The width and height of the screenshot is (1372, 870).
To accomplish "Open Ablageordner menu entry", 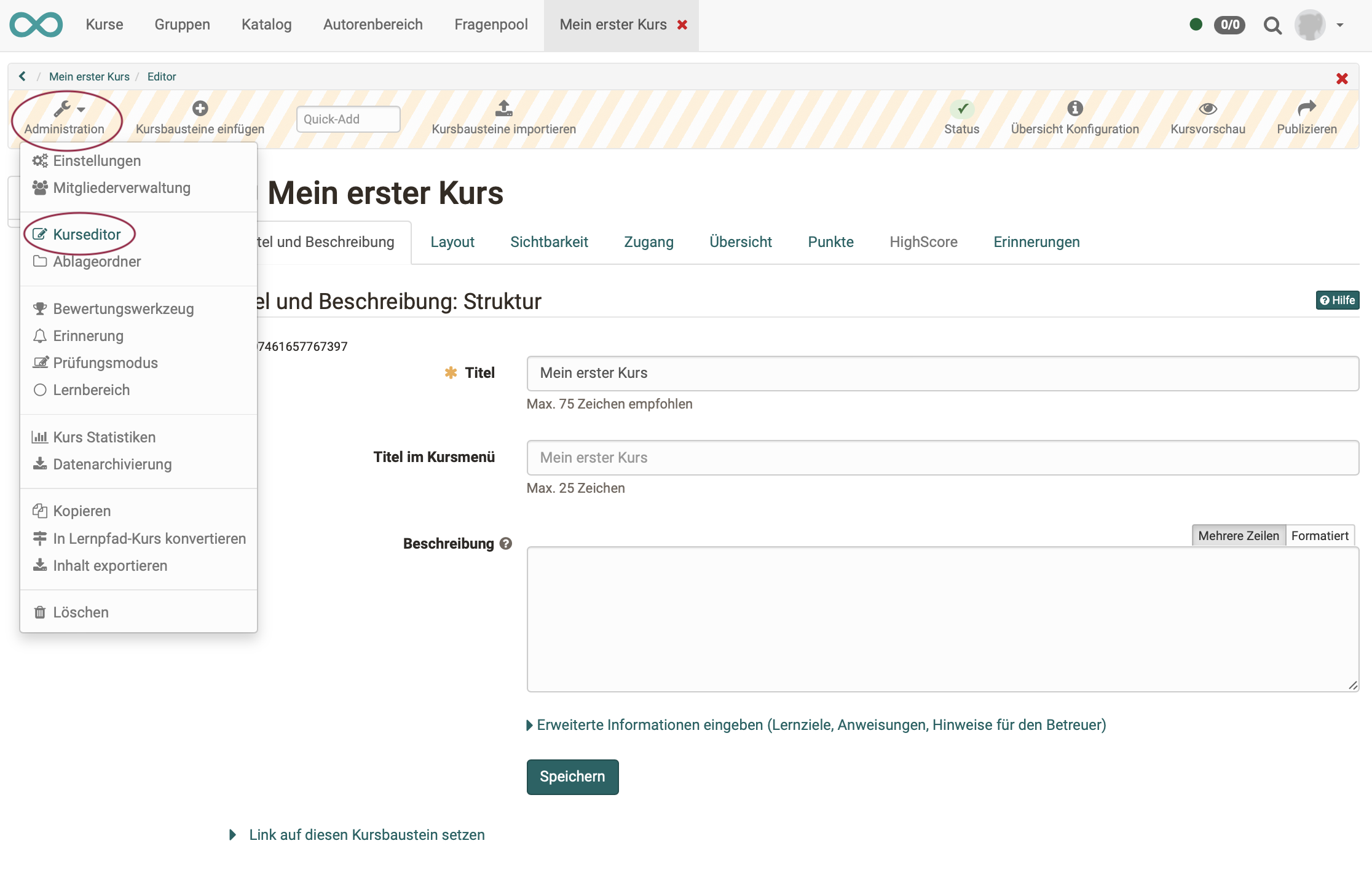I will pos(138,262).
